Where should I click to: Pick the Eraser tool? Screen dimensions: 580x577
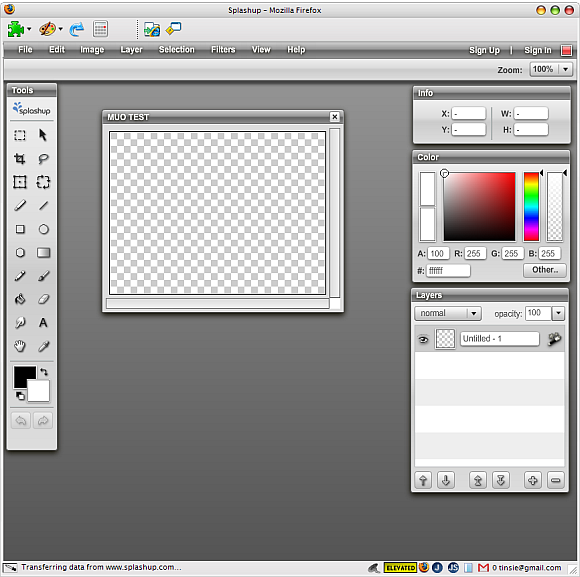click(x=43, y=299)
